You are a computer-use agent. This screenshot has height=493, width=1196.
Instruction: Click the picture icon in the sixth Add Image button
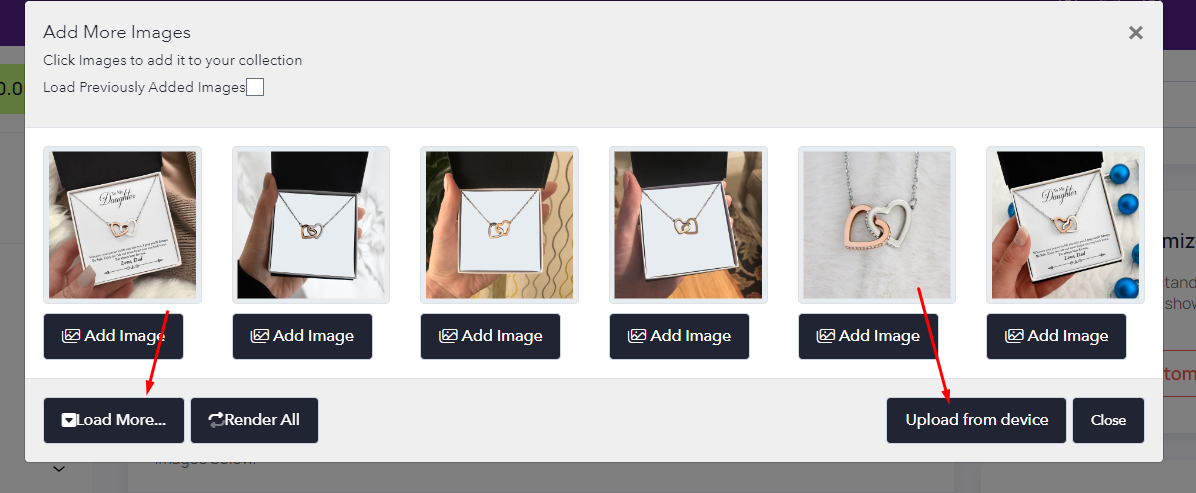[1014, 336]
